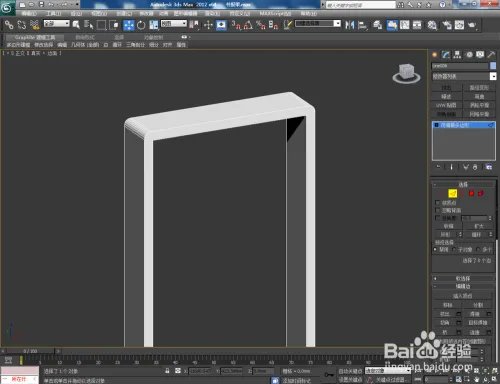
Task: Open the named selection sets dropdown
Action: [x=318, y=24]
